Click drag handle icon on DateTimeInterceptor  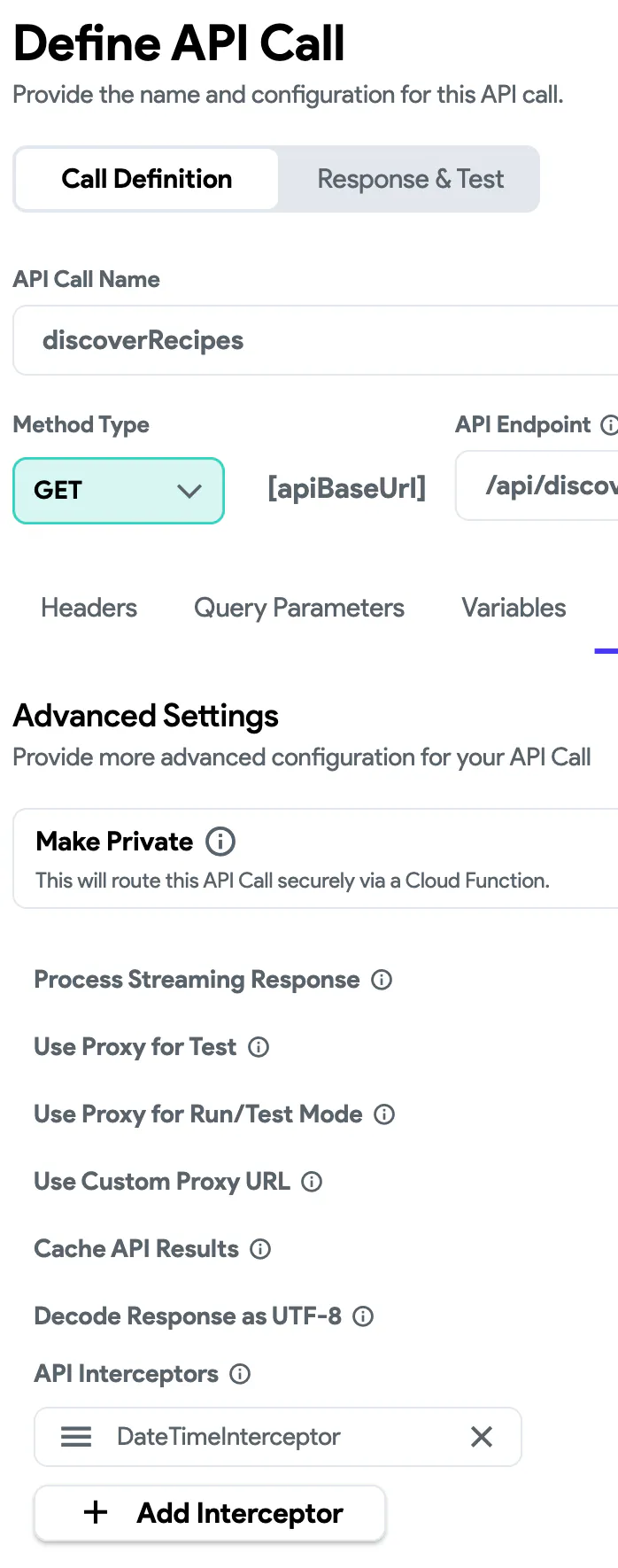[76, 1437]
